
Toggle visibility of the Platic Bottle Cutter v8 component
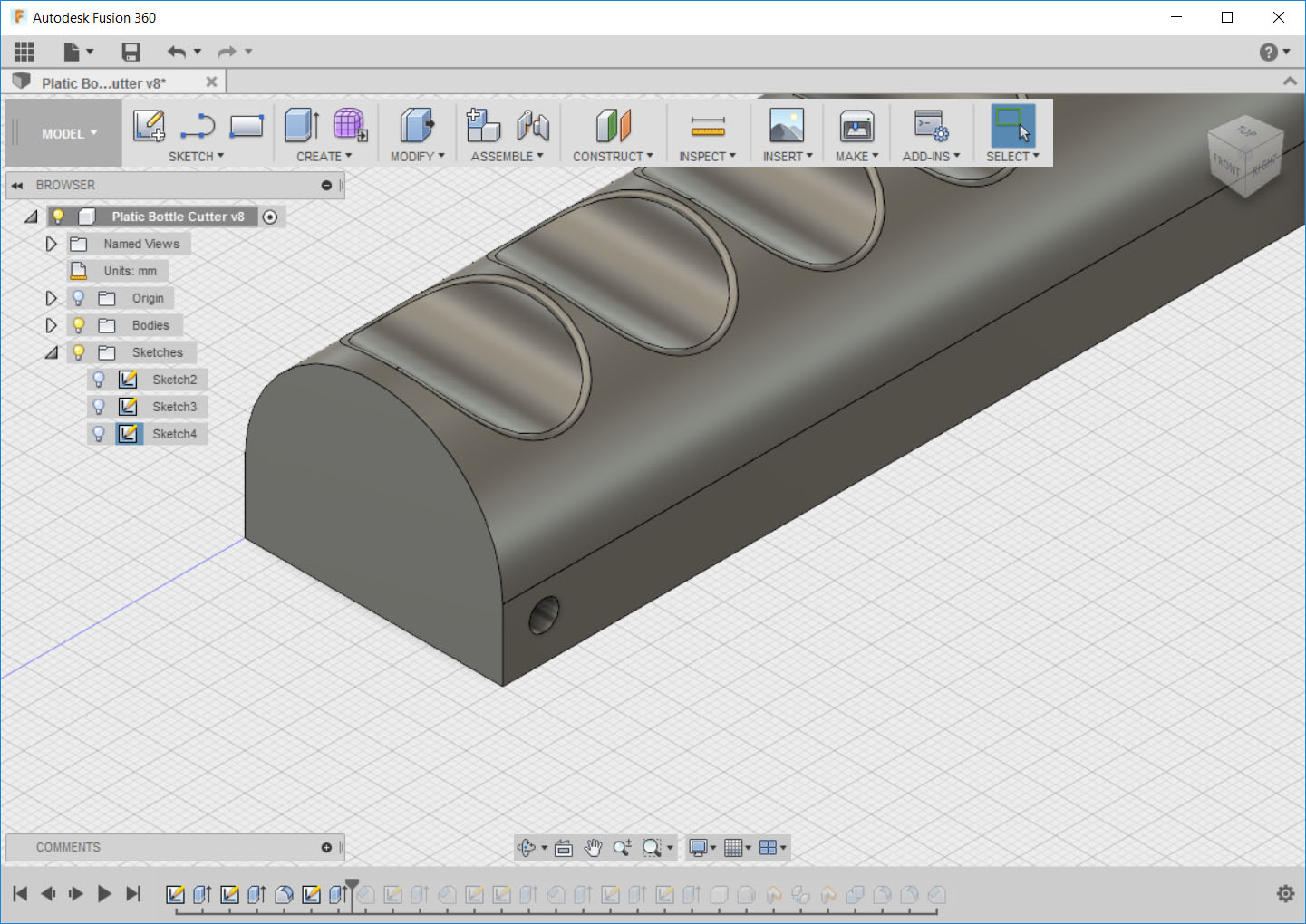tap(58, 216)
